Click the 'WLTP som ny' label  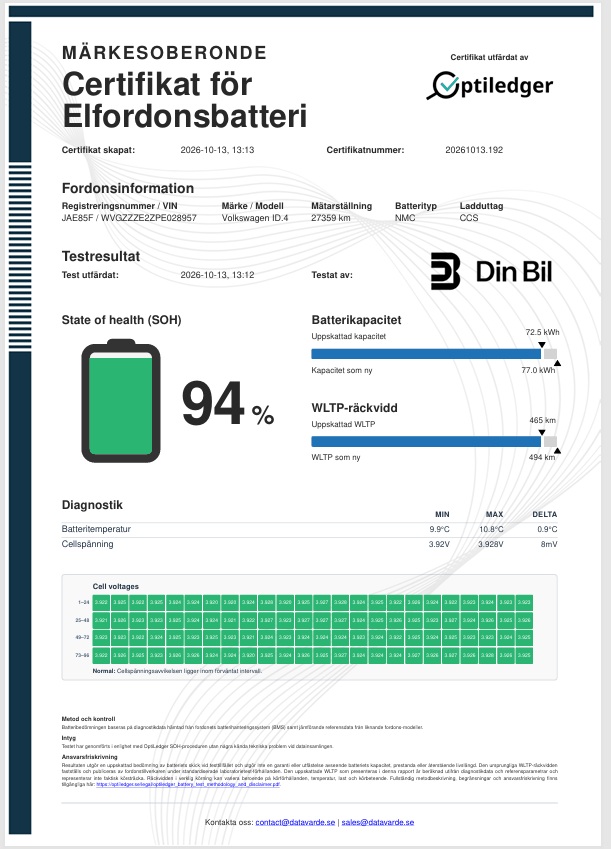tap(336, 458)
